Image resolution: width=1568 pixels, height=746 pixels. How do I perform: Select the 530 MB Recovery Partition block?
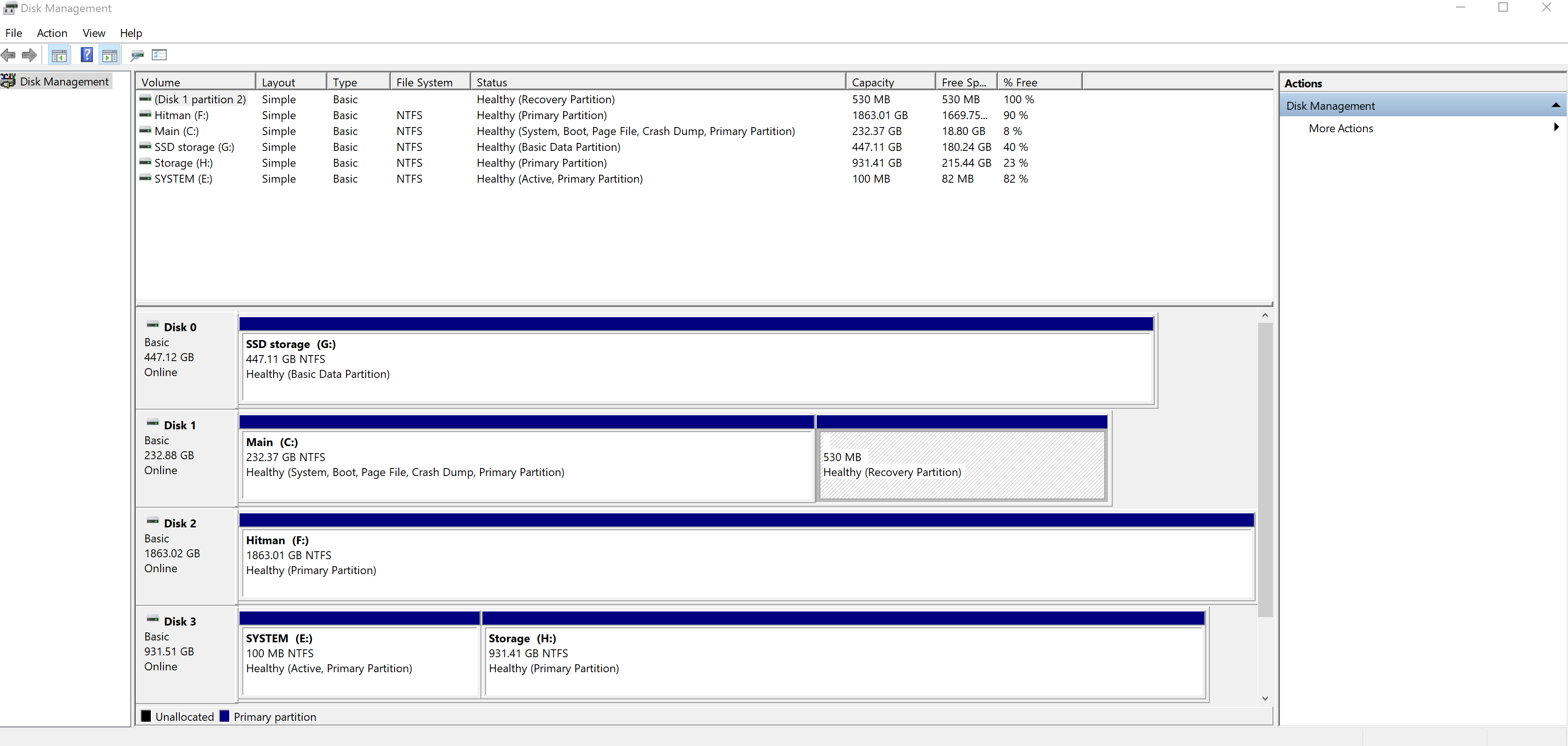962,465
